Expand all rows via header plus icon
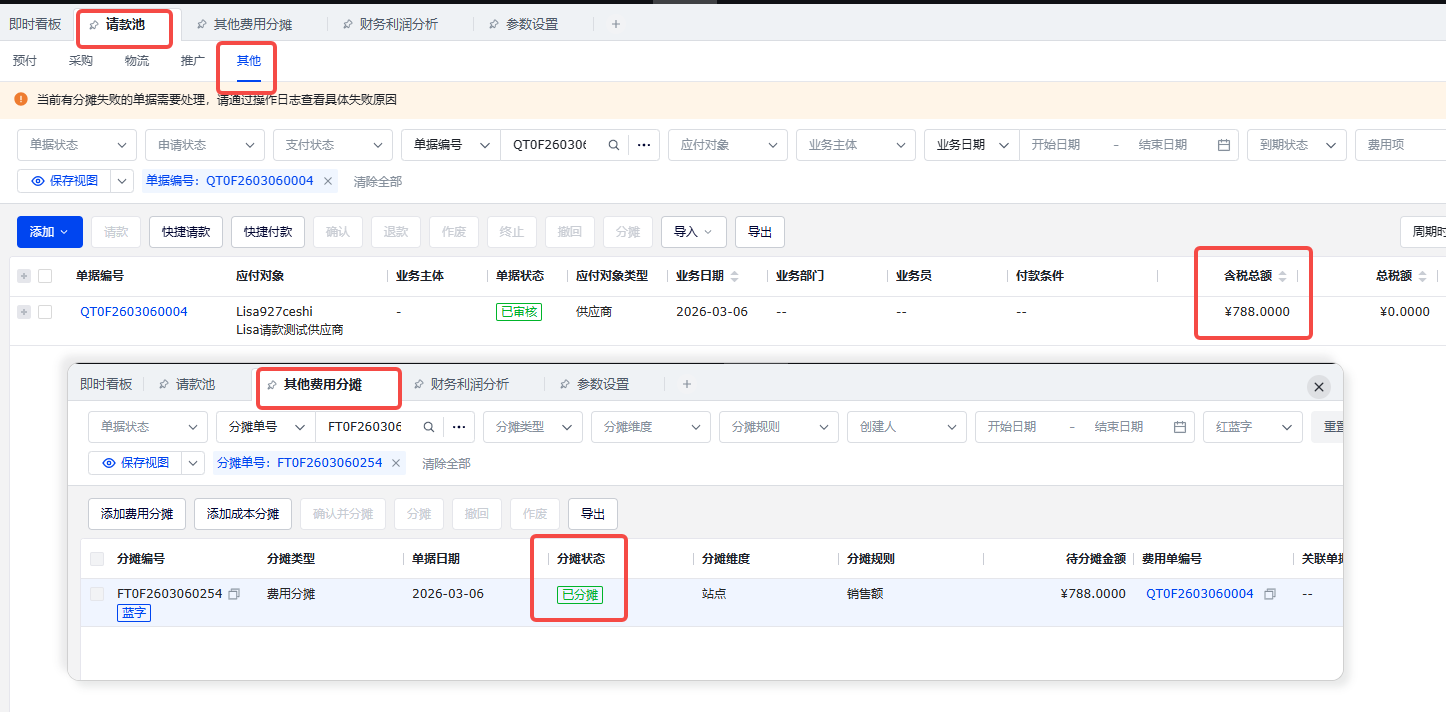This screenshot has width=1446, height=712. (x=24, y=276)
